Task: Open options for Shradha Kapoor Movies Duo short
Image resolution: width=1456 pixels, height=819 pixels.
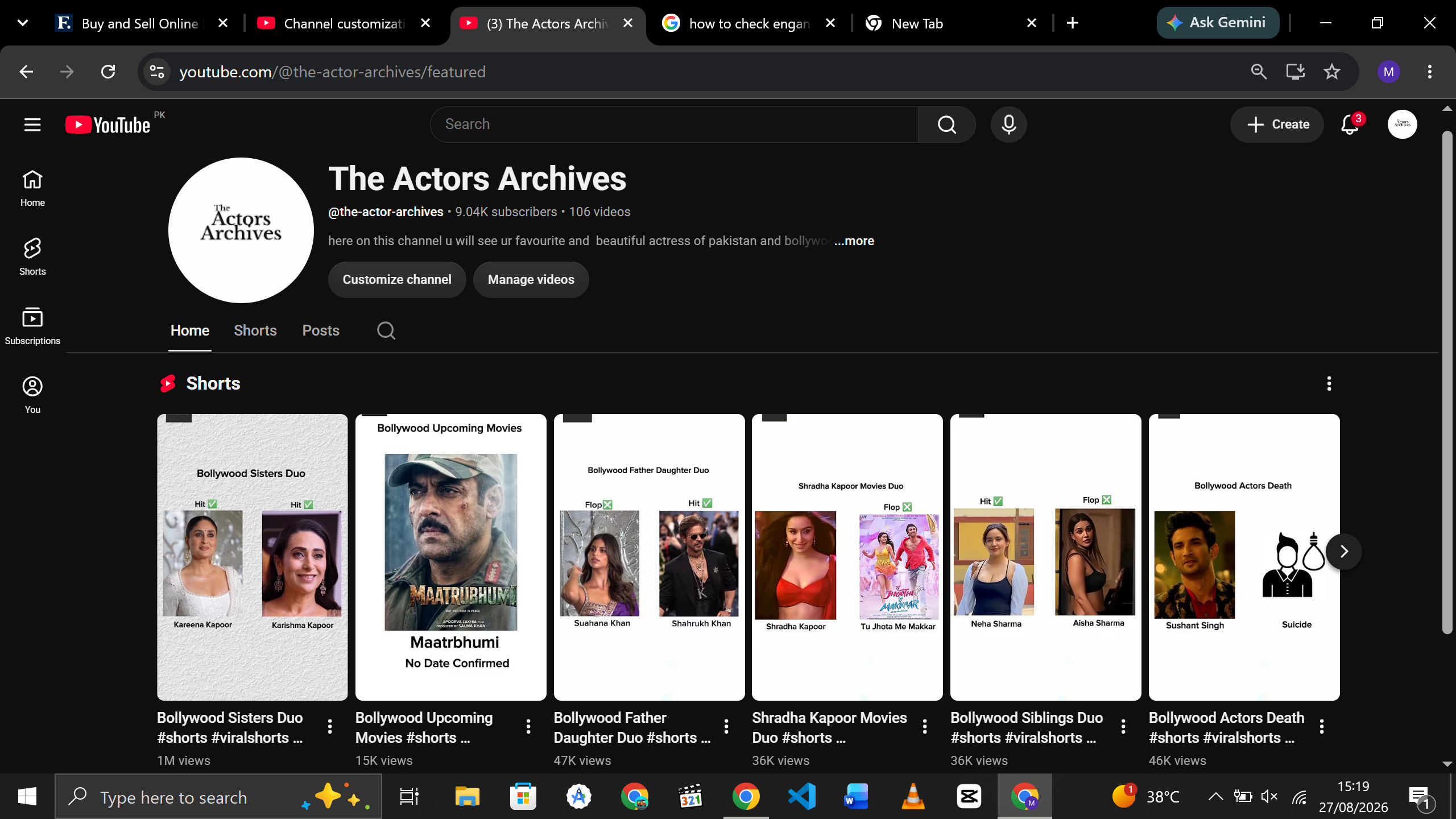Action: click(925, 726)
